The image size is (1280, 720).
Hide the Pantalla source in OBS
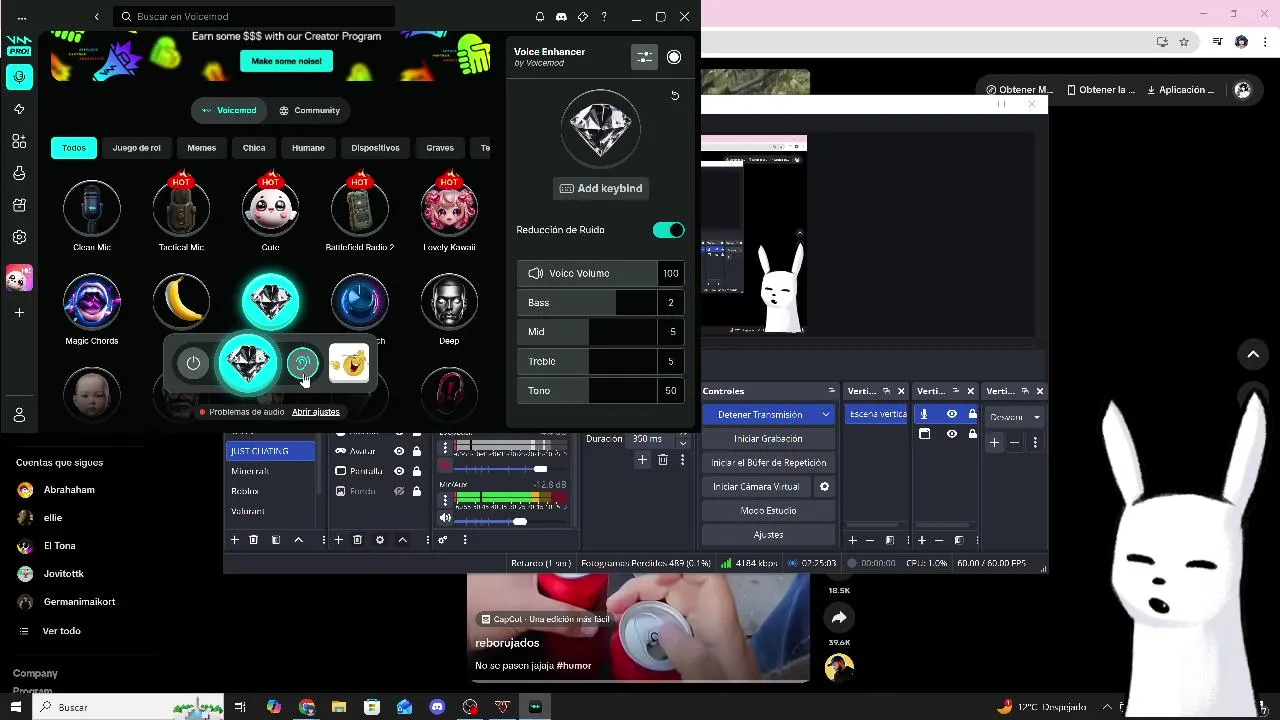(399, 471)
